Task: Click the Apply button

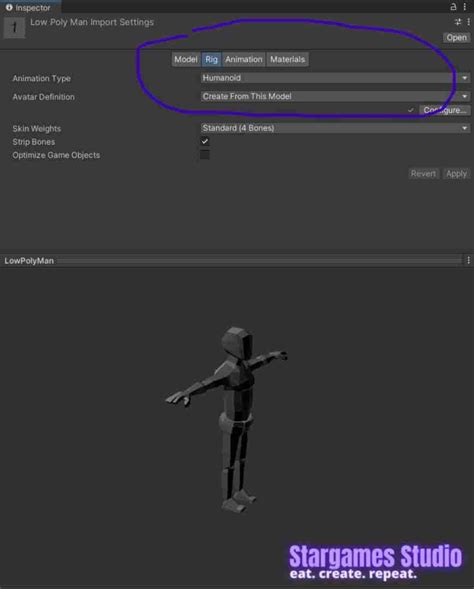Action: point(456,174)
